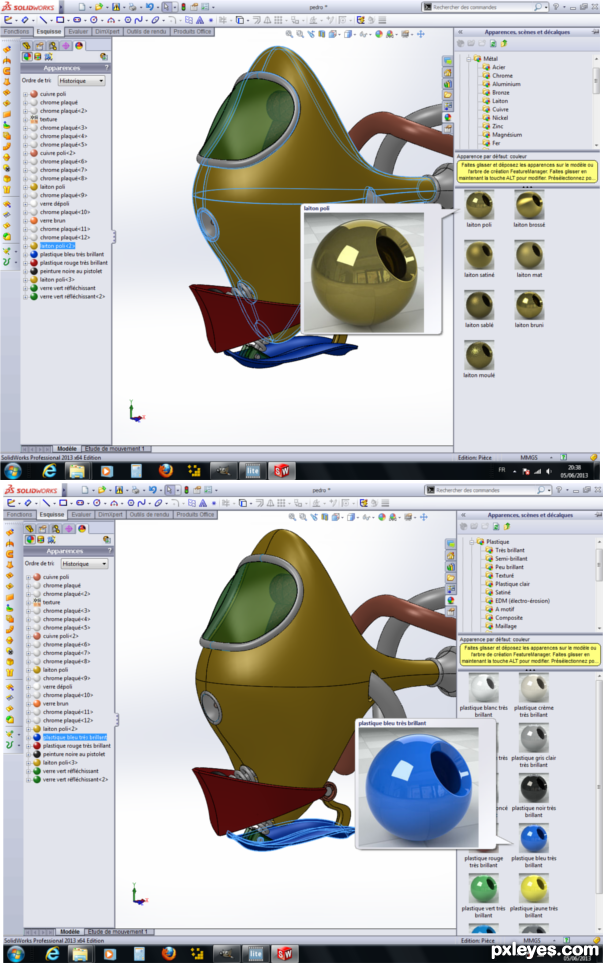Switch to Evaluer tab in upper window
This screenshot has height=963, width=603.
pyautogui.click(x=78, y=31)
